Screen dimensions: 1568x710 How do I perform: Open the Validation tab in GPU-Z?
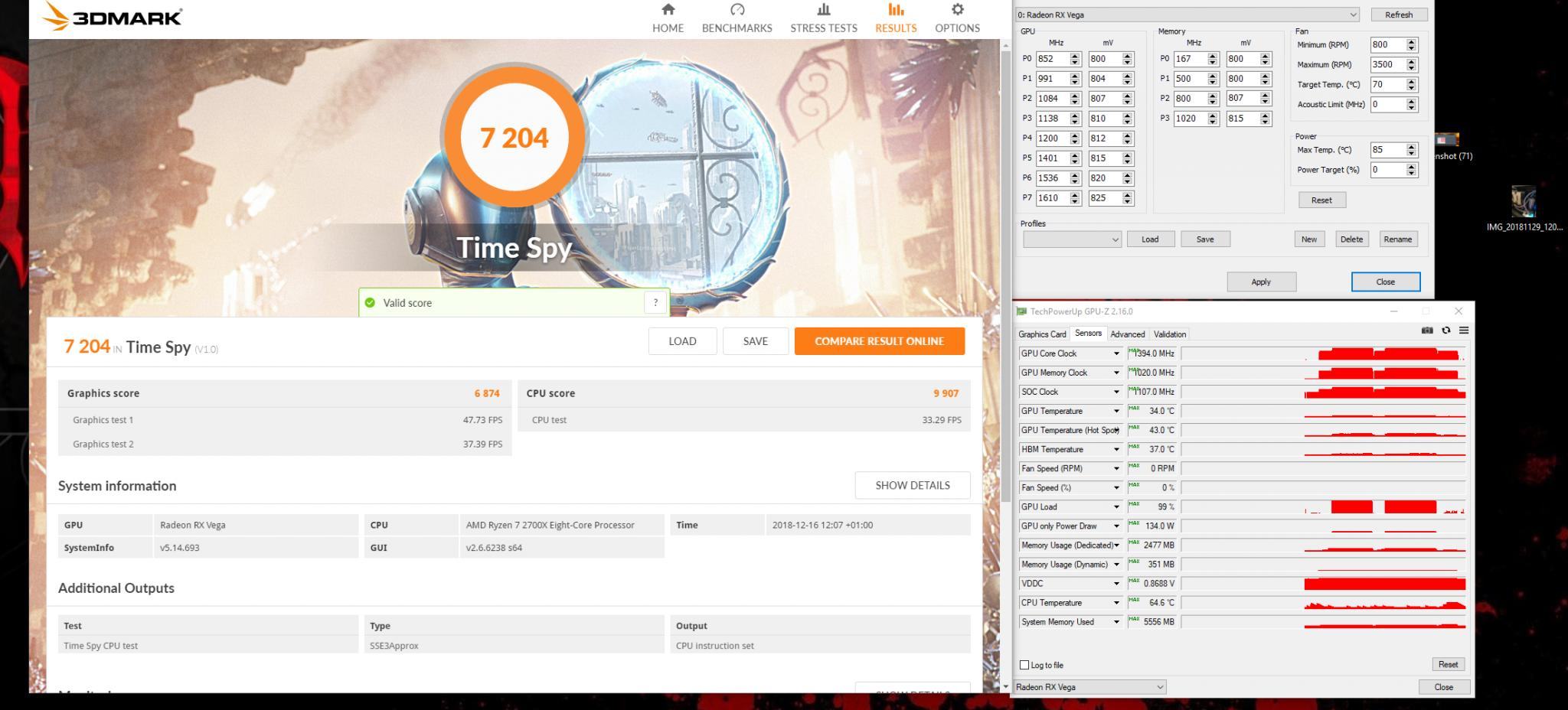coord(1170,334)
